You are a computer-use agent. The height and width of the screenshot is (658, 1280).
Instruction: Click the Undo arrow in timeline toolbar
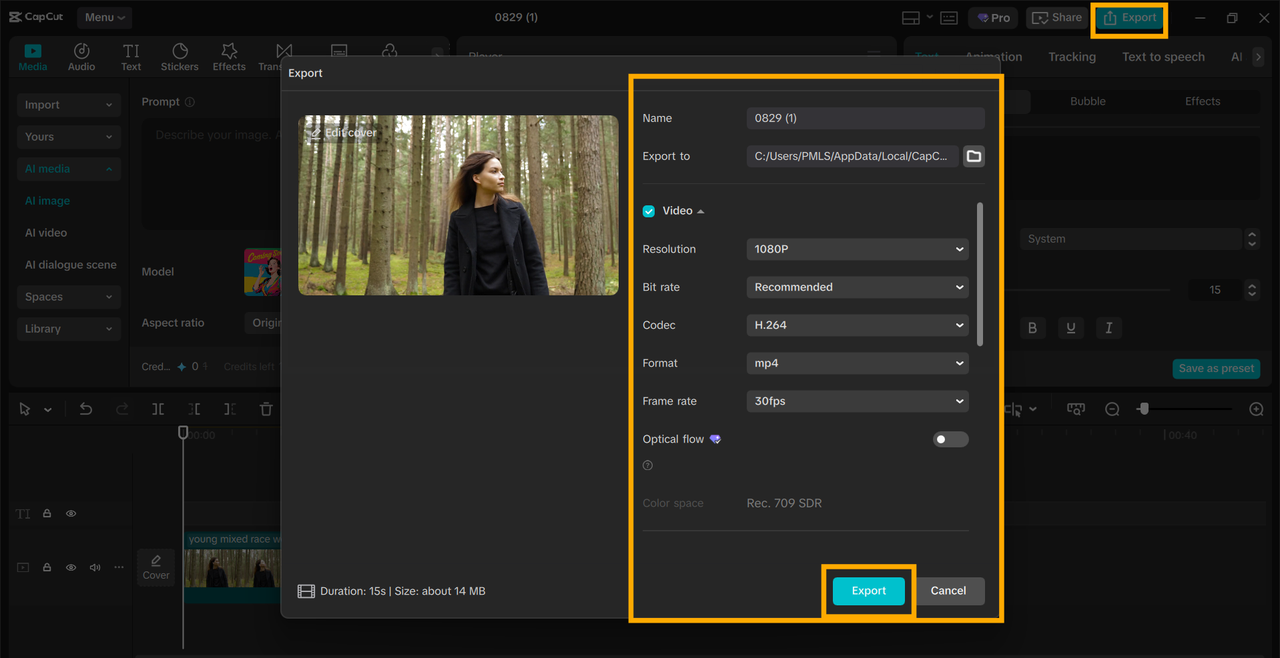click(86, 409)
